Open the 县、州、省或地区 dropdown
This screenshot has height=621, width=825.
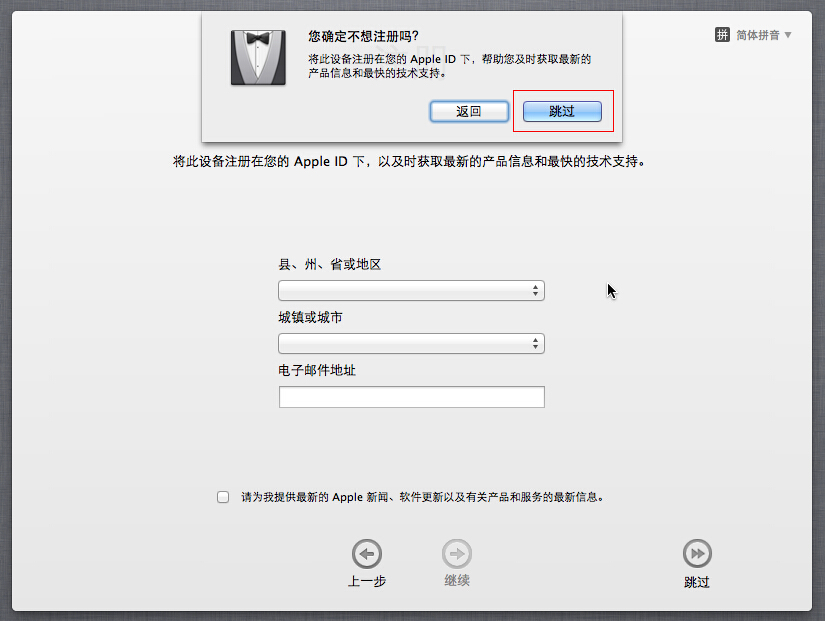coord(411,291)
